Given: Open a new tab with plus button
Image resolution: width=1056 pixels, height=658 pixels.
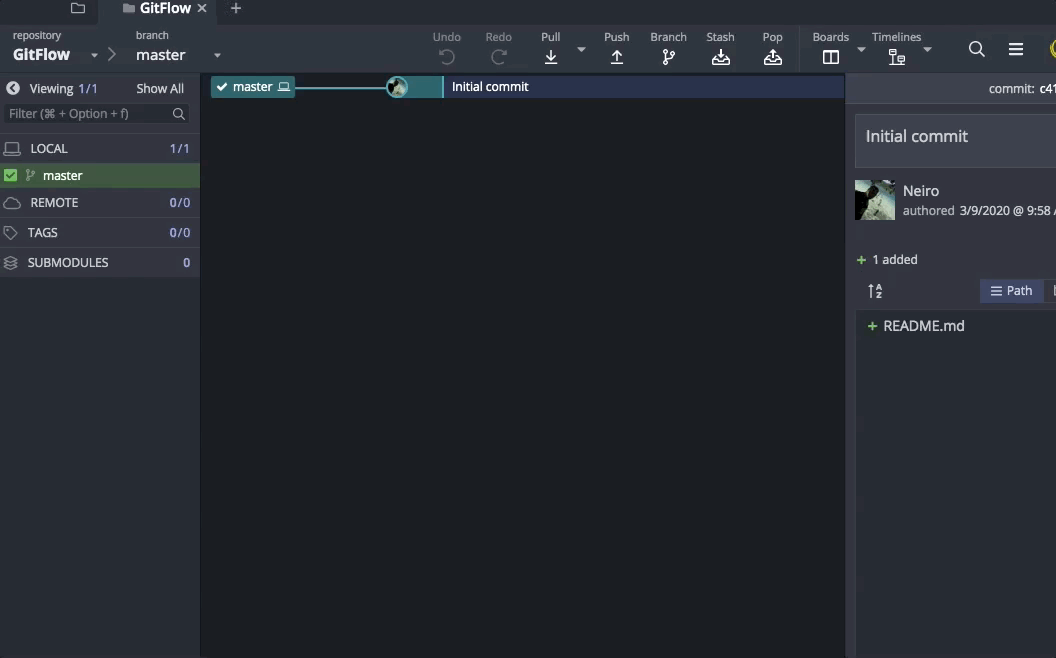Looking at the screenshot, I should point(236,9).
